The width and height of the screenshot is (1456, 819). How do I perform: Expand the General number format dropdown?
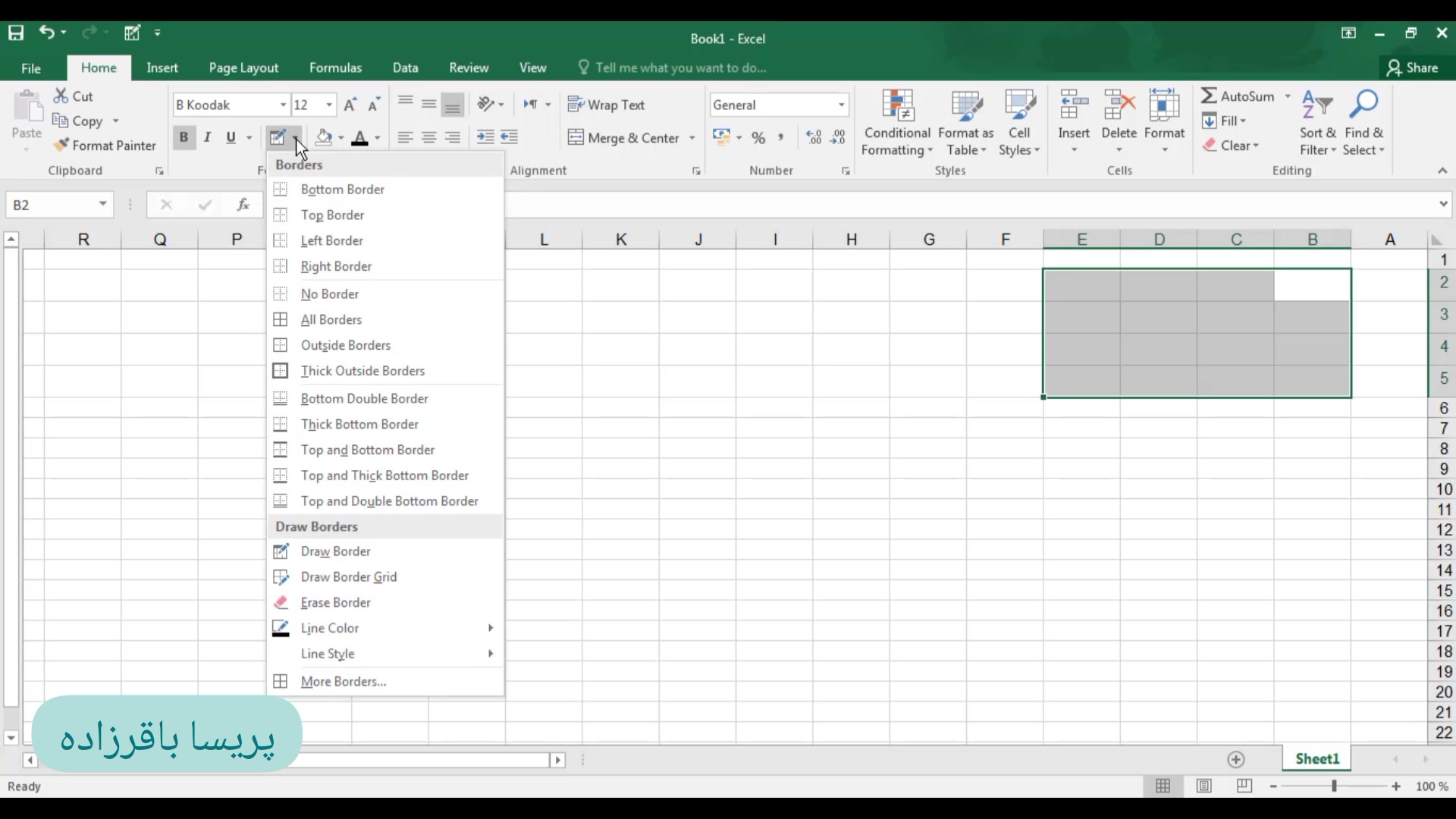pyautogui.click(x=841, y=105)
